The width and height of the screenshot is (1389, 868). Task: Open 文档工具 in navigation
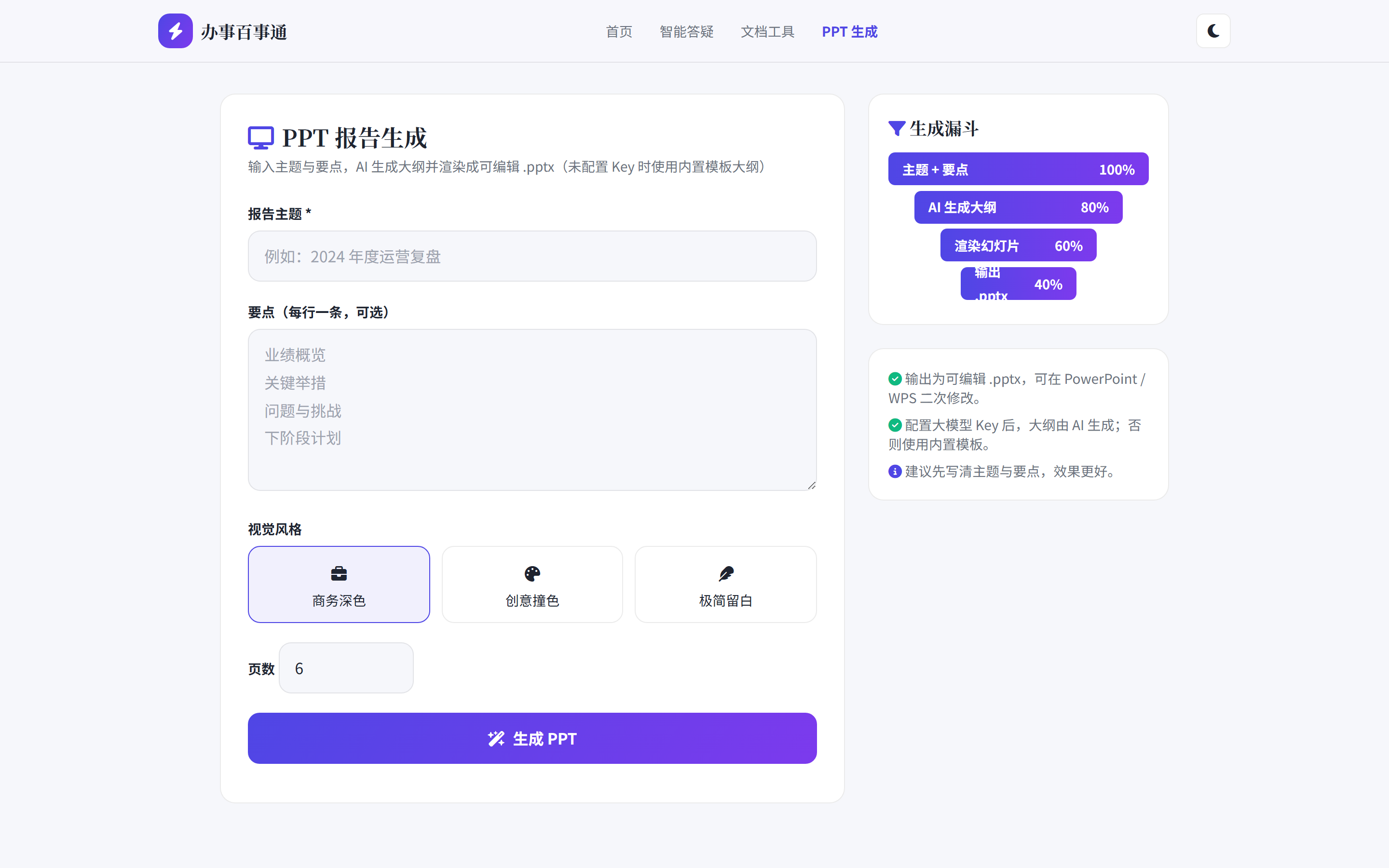[x=767, y=31]
